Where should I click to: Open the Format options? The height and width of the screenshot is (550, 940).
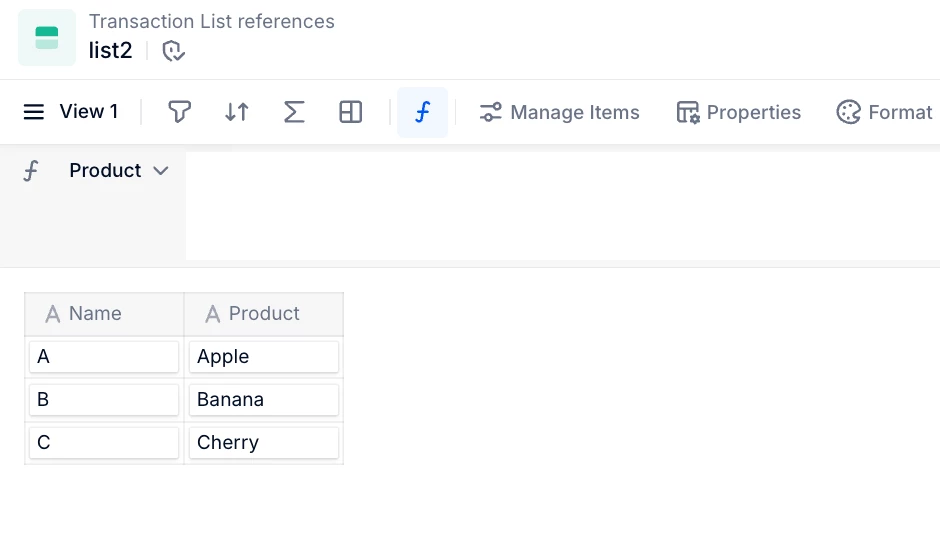pos(884,112)
